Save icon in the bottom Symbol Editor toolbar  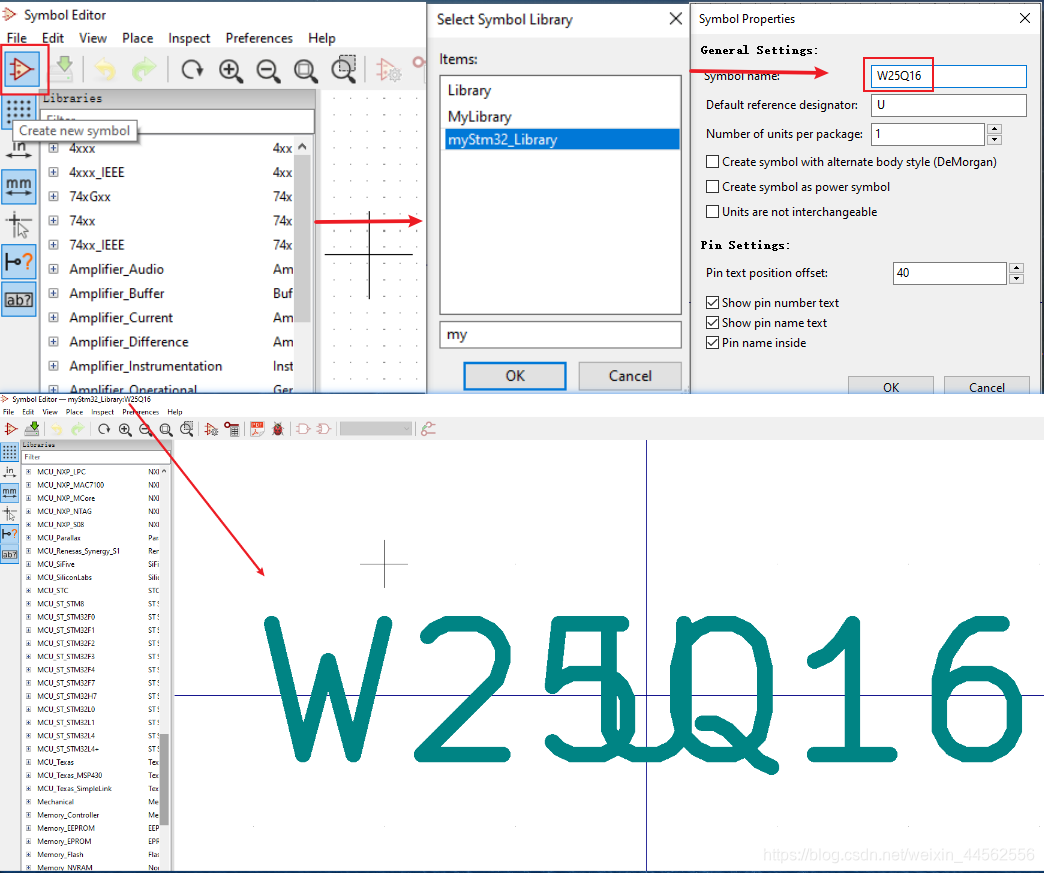(x=31, y=429)
